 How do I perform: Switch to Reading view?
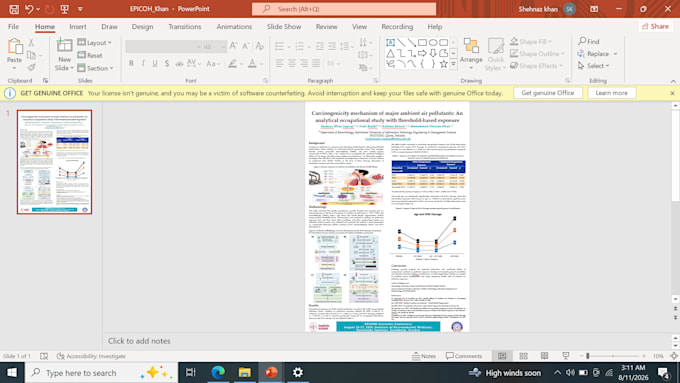click(544, 356)
